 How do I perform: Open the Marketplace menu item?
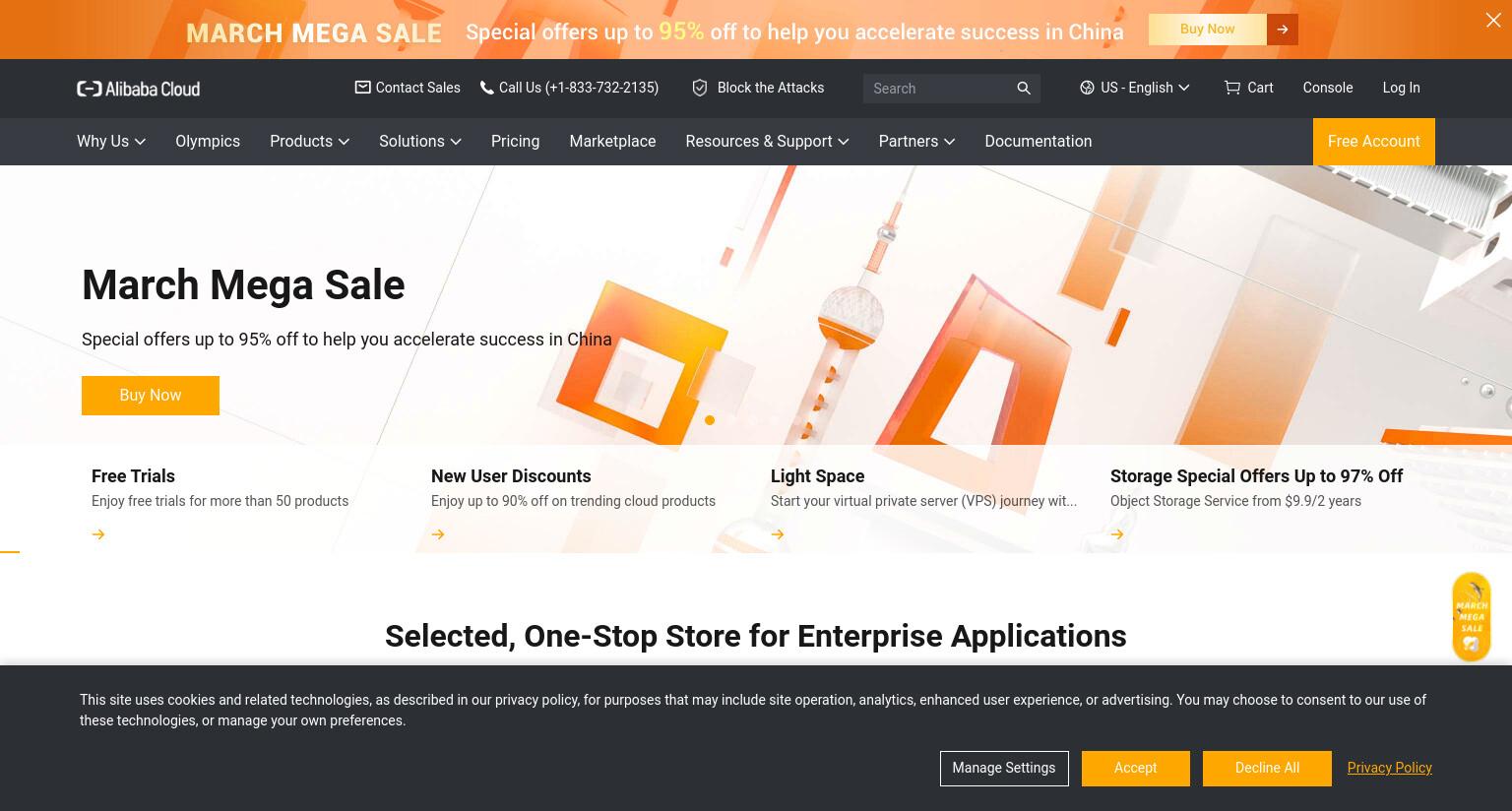pyautogui.click(x=612, y=142)
